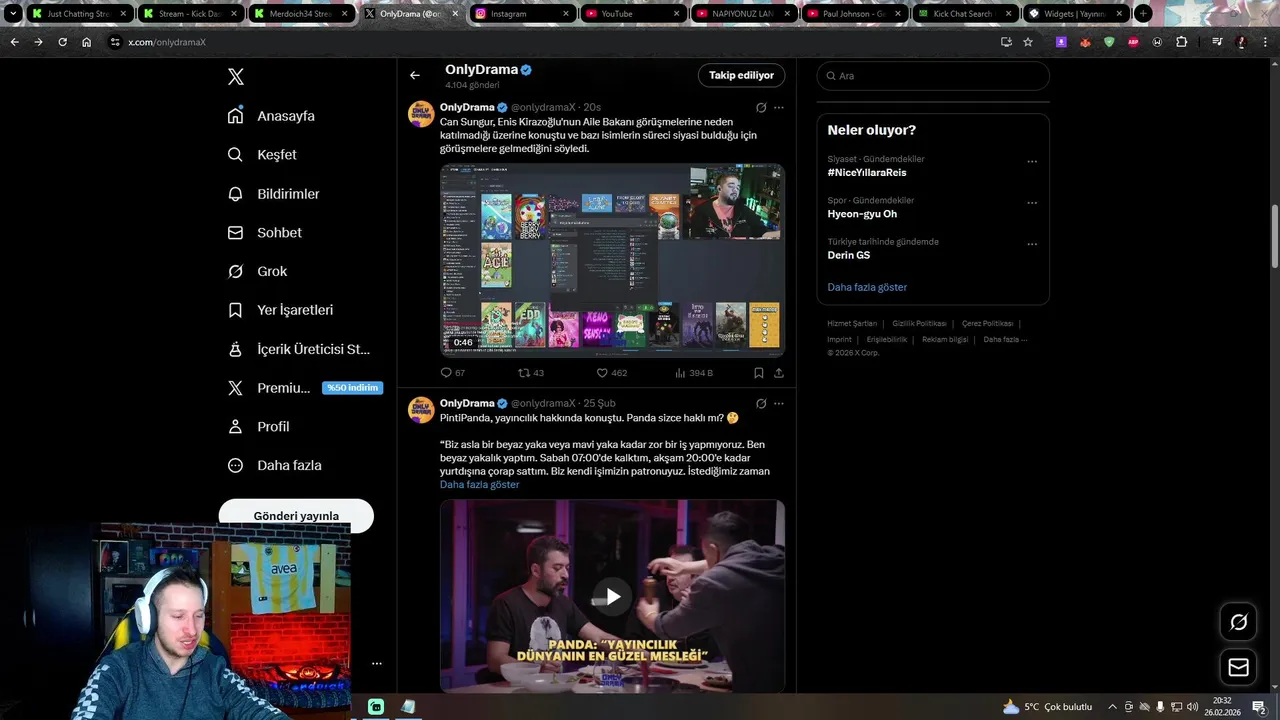Open Premium sidebar item
Image resolution: width=1280 pixels, height=720 pixels.
[304, 388]
